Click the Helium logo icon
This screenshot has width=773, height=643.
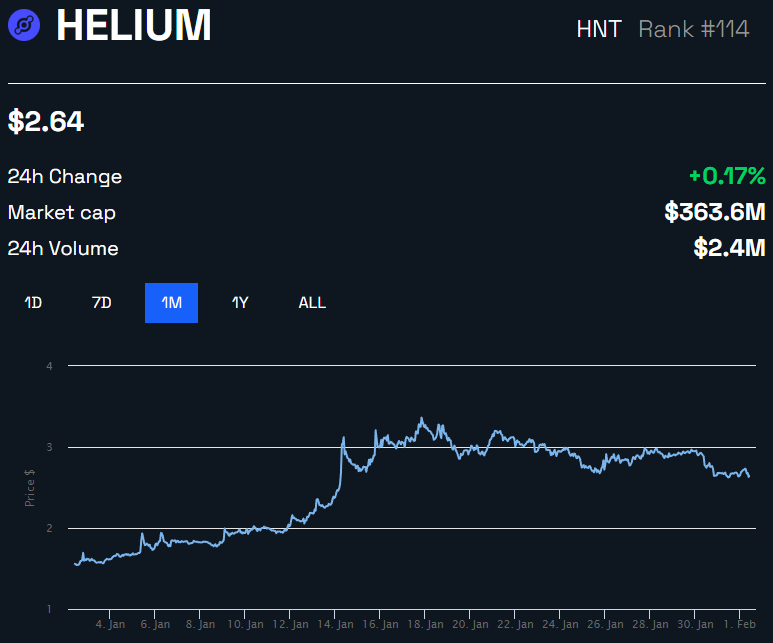point(24,25)
